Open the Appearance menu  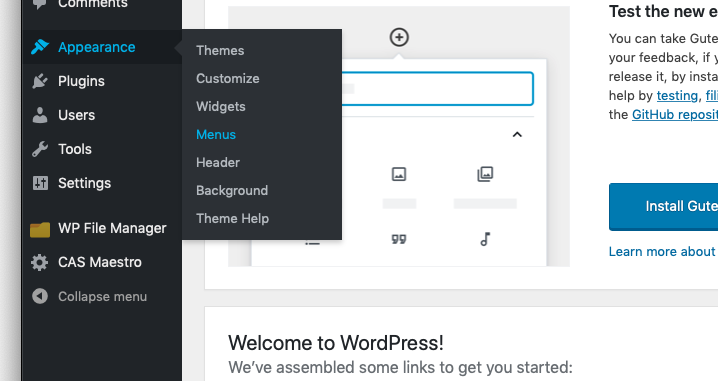click(102, 47)
